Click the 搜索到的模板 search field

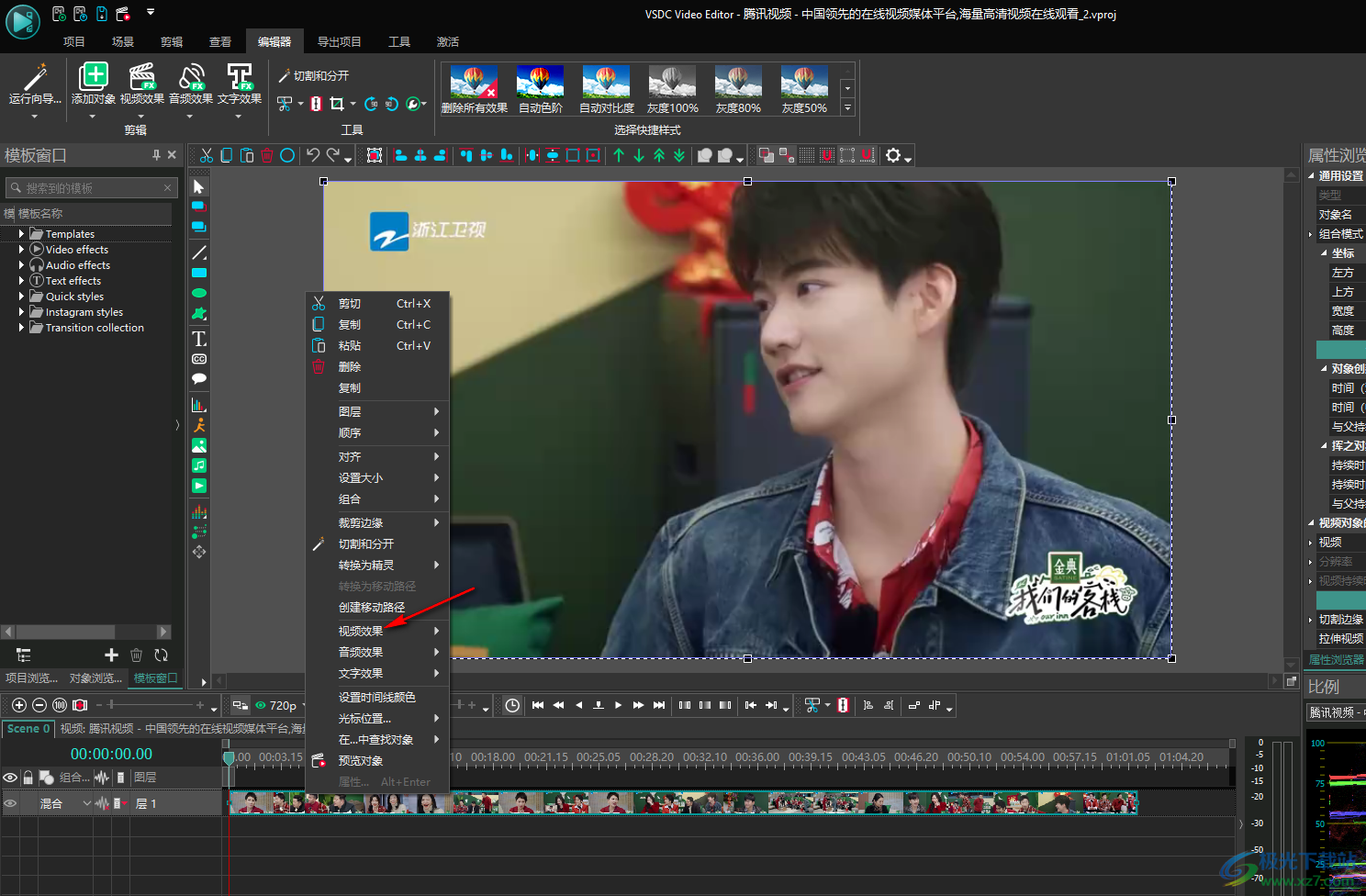pos(90,187)
